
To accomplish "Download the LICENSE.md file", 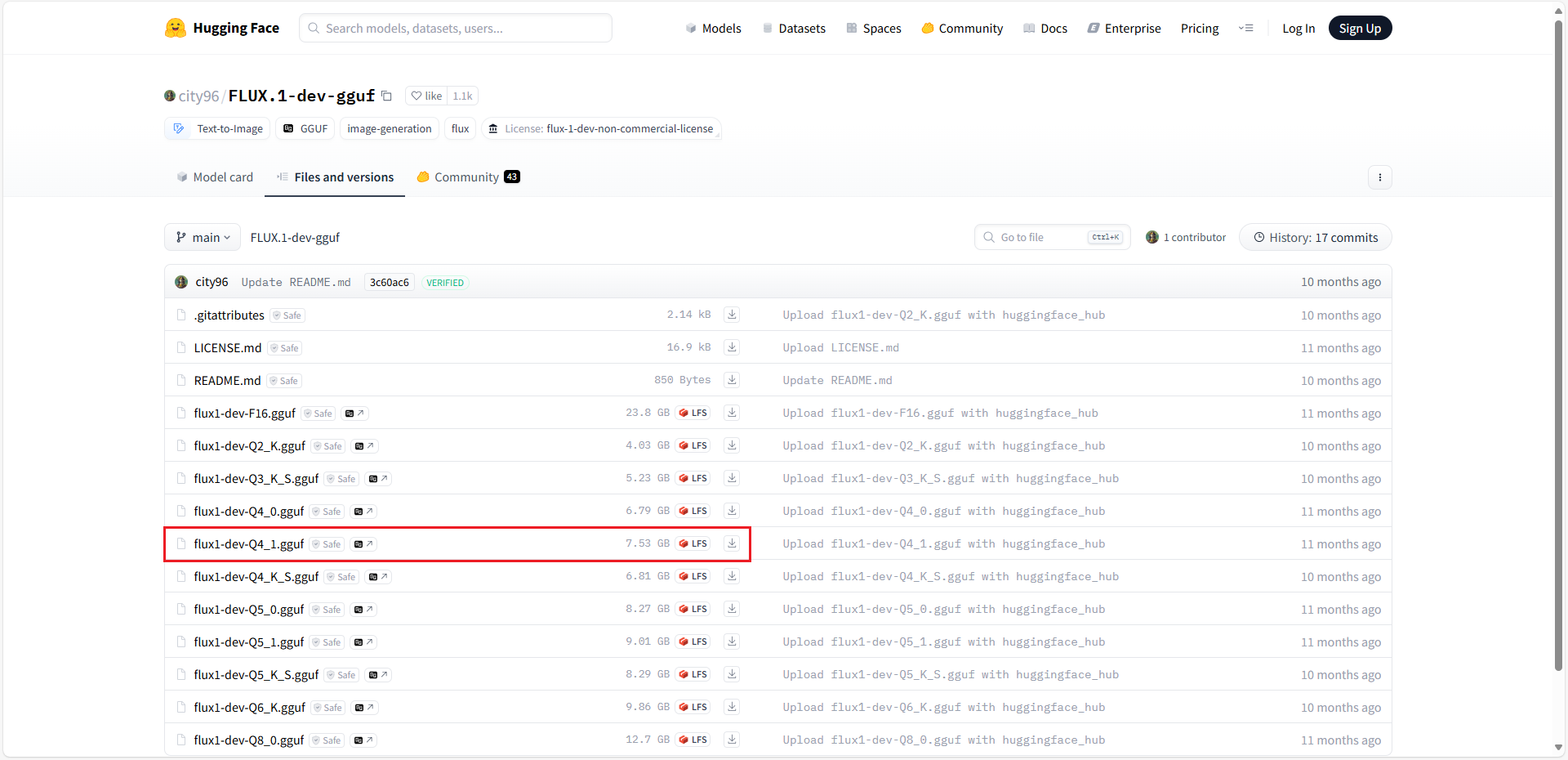I will pyautogui.click(x=732, y=347).
